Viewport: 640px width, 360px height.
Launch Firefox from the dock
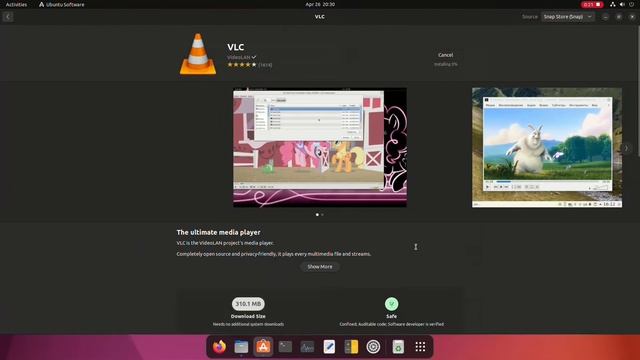click(219, 347)
